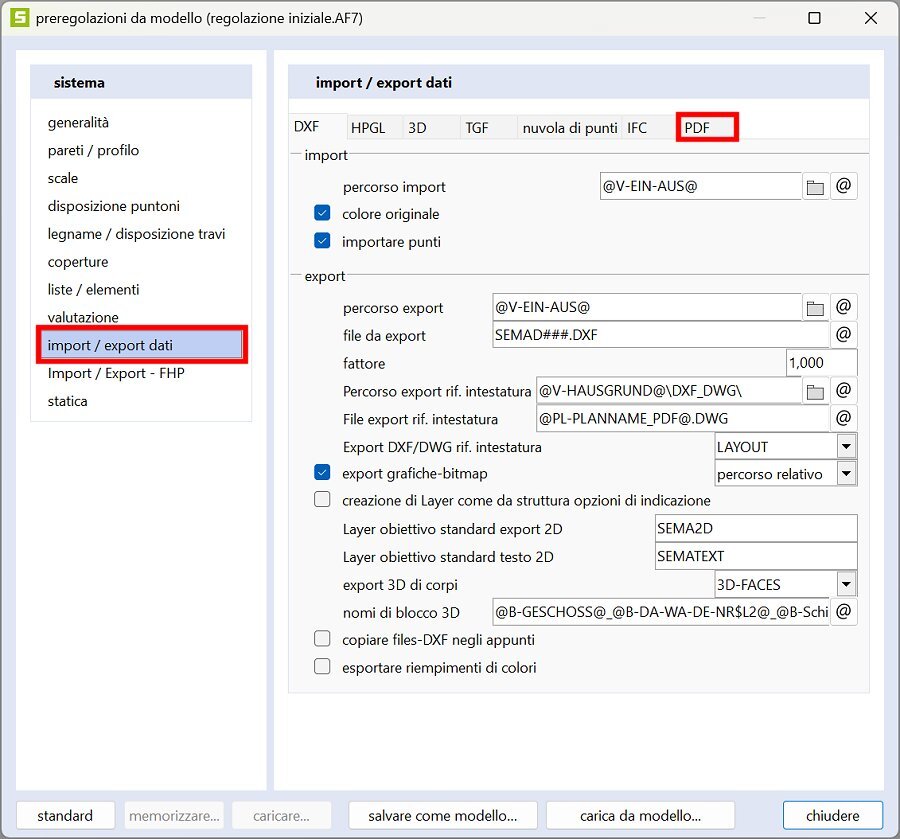Select statica in the sistema list
Screen dimensions: 900x839
[68, 401]
